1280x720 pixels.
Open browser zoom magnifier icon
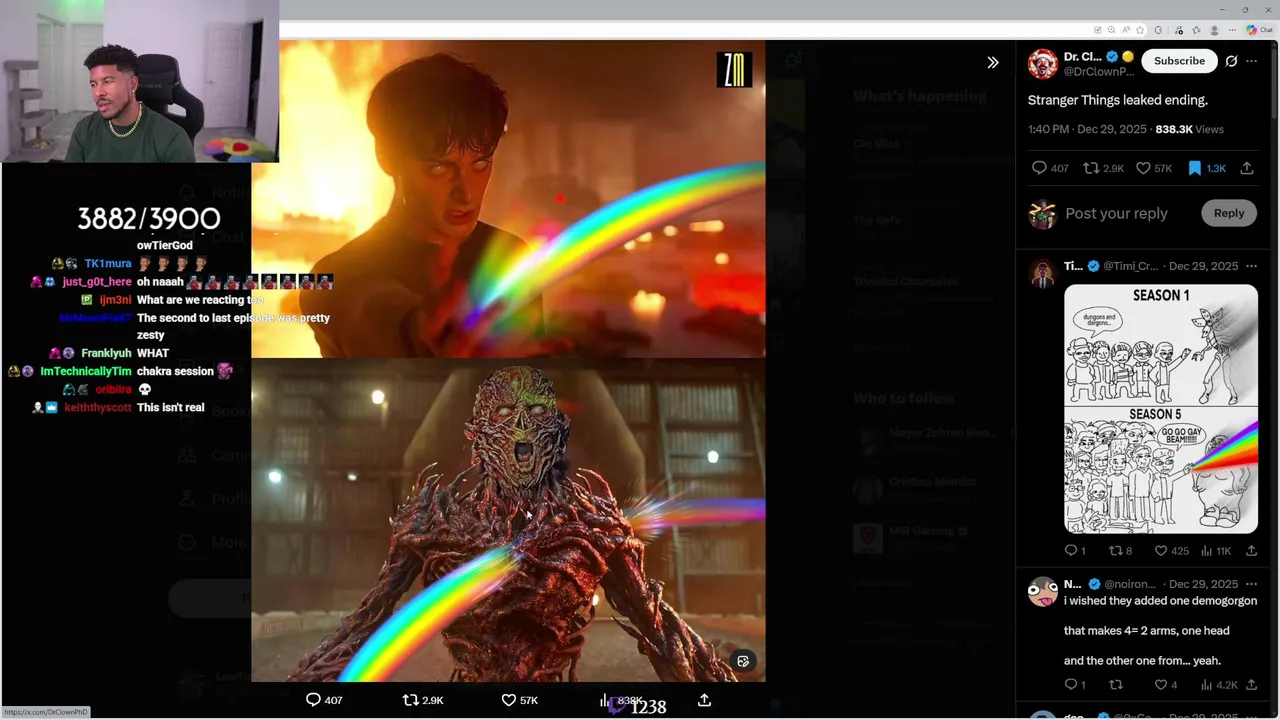[x=1111, y=30]
